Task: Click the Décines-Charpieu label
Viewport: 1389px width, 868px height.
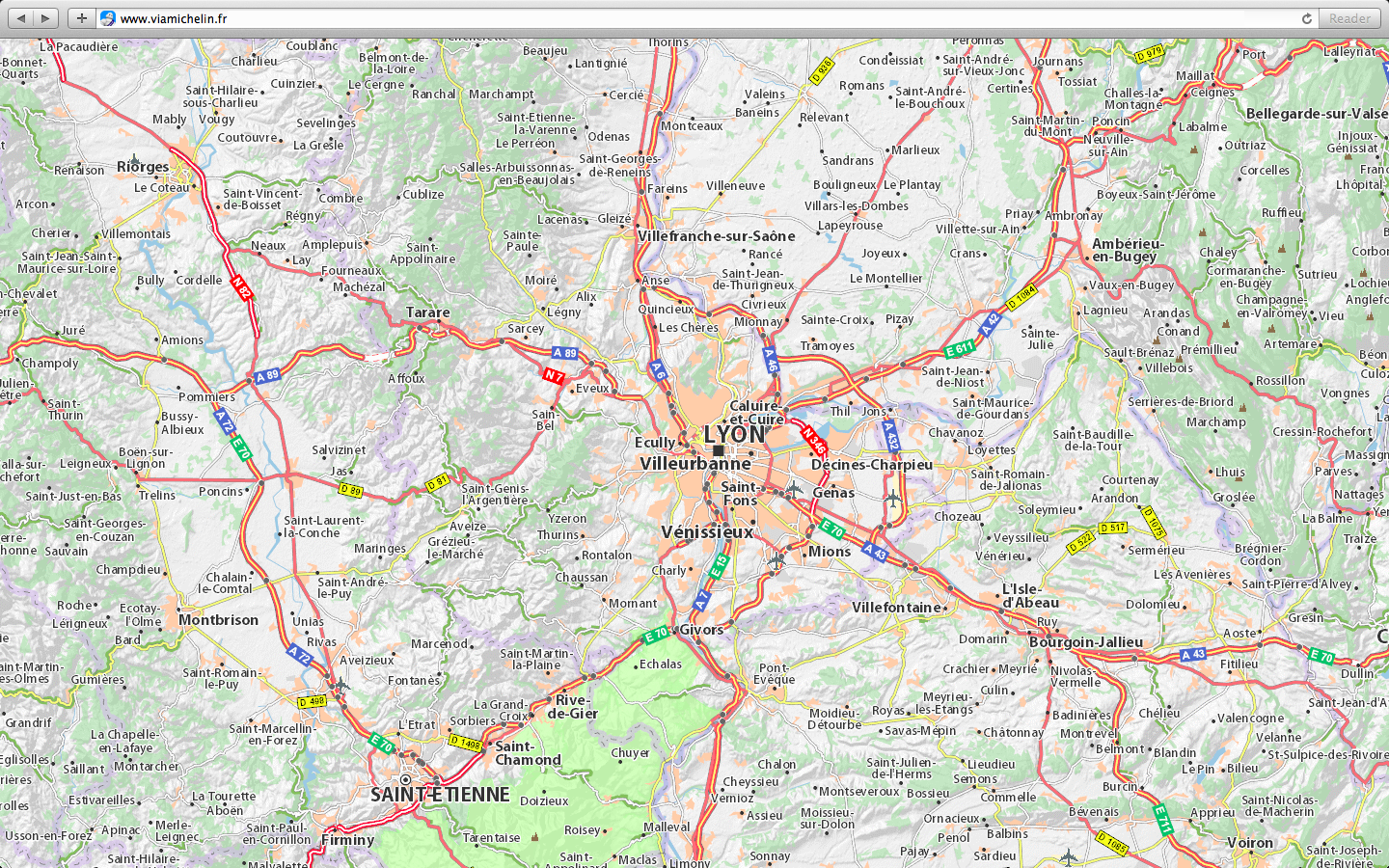Action: [x=872, y=465]
